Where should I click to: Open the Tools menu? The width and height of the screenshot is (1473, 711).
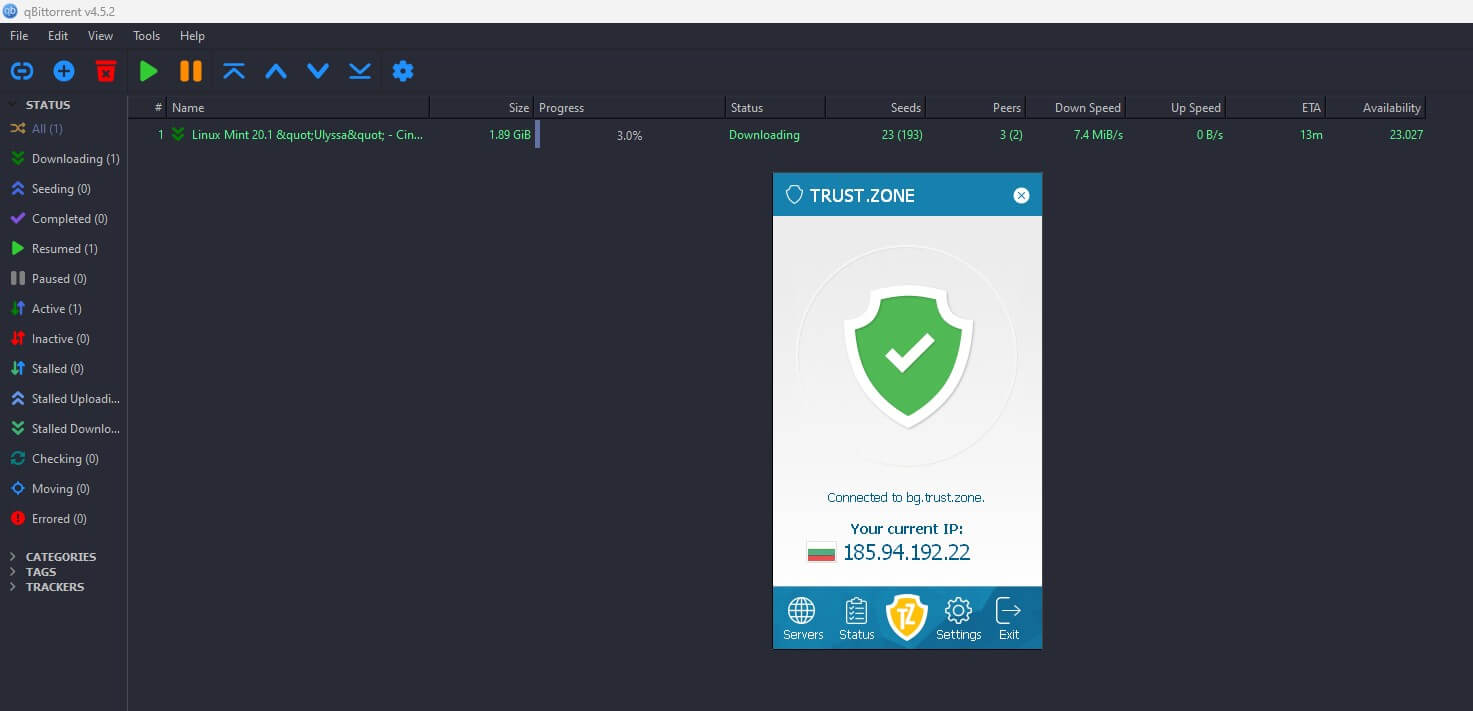click(146, 36)
